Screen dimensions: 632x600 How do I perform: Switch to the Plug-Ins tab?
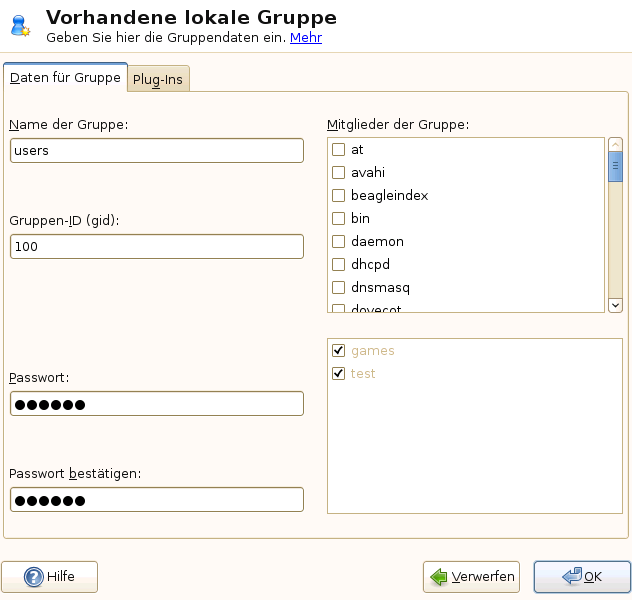click(x=158, y=80)
